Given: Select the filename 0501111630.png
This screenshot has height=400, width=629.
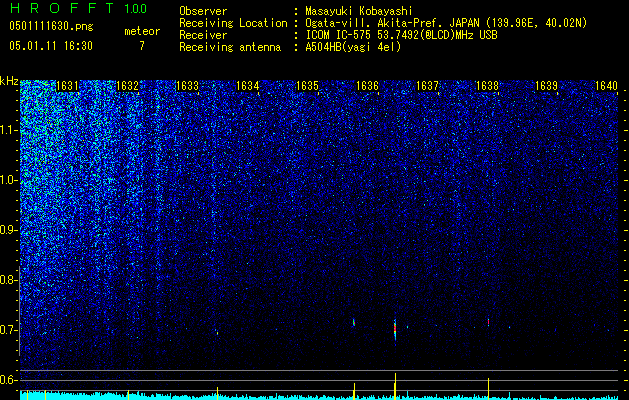Looking at the screenshot, I should [51, 26].
